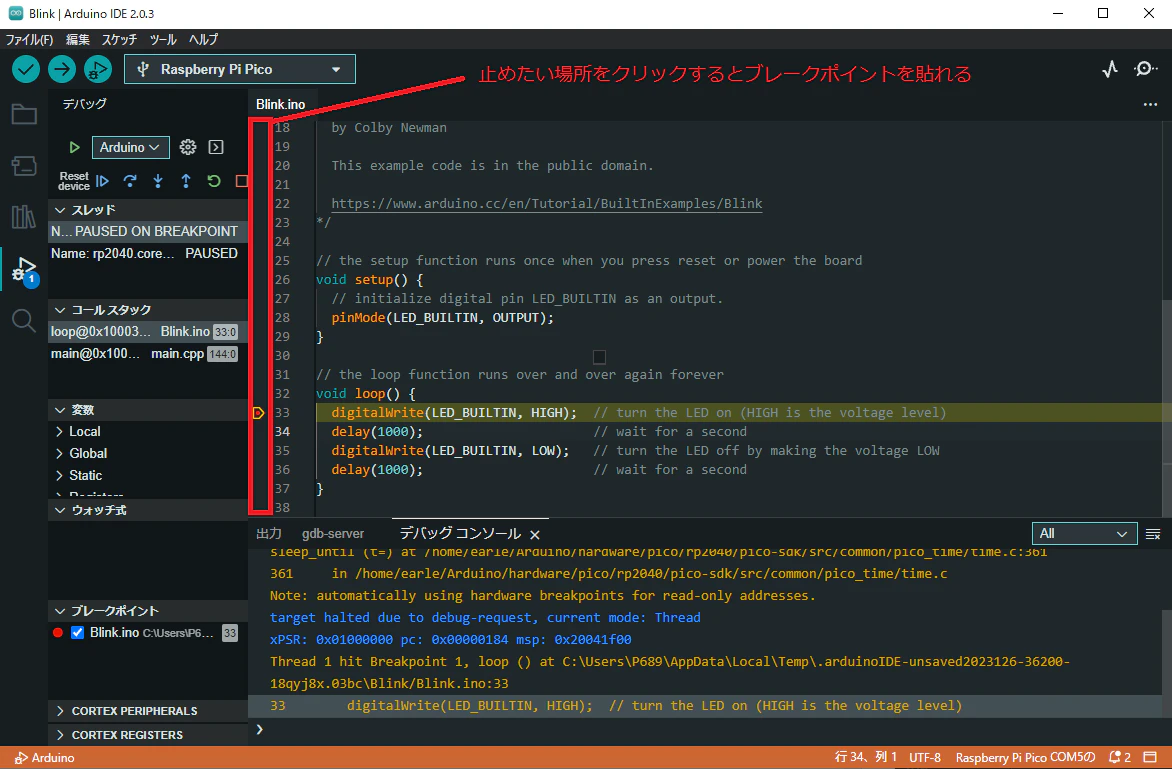Click the Upload arrow button

tap(62, 69)
